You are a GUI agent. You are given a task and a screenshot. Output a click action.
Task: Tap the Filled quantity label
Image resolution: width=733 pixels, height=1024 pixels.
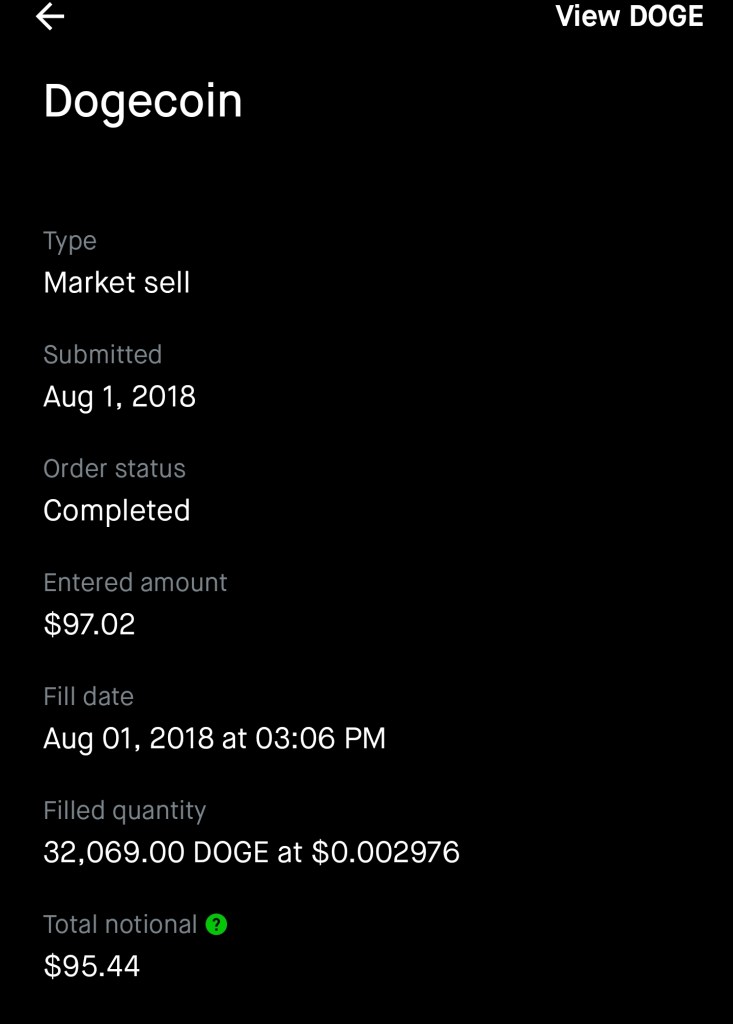124,811
